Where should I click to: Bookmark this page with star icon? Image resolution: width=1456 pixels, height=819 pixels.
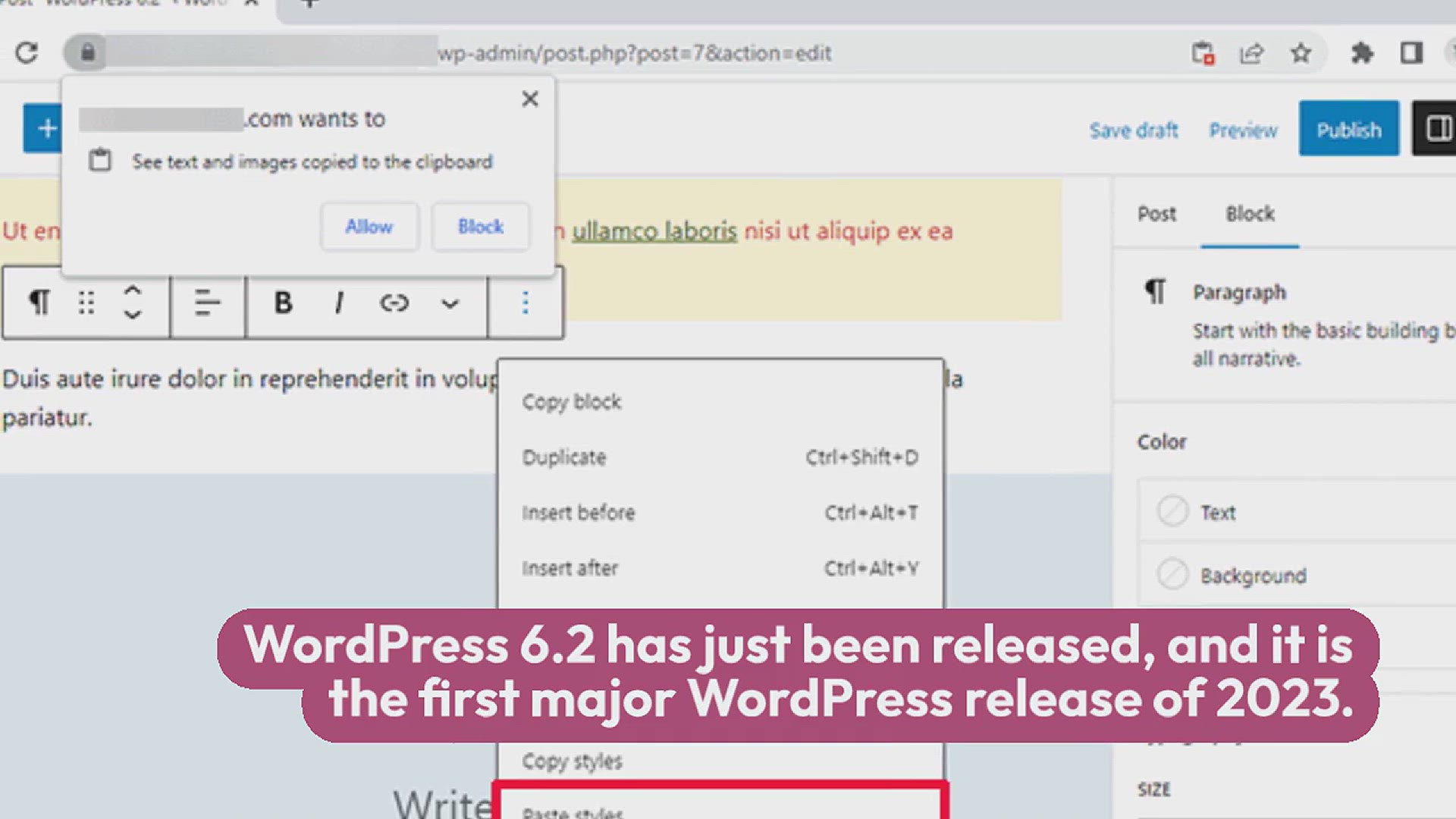click(x=1301, y=53)
